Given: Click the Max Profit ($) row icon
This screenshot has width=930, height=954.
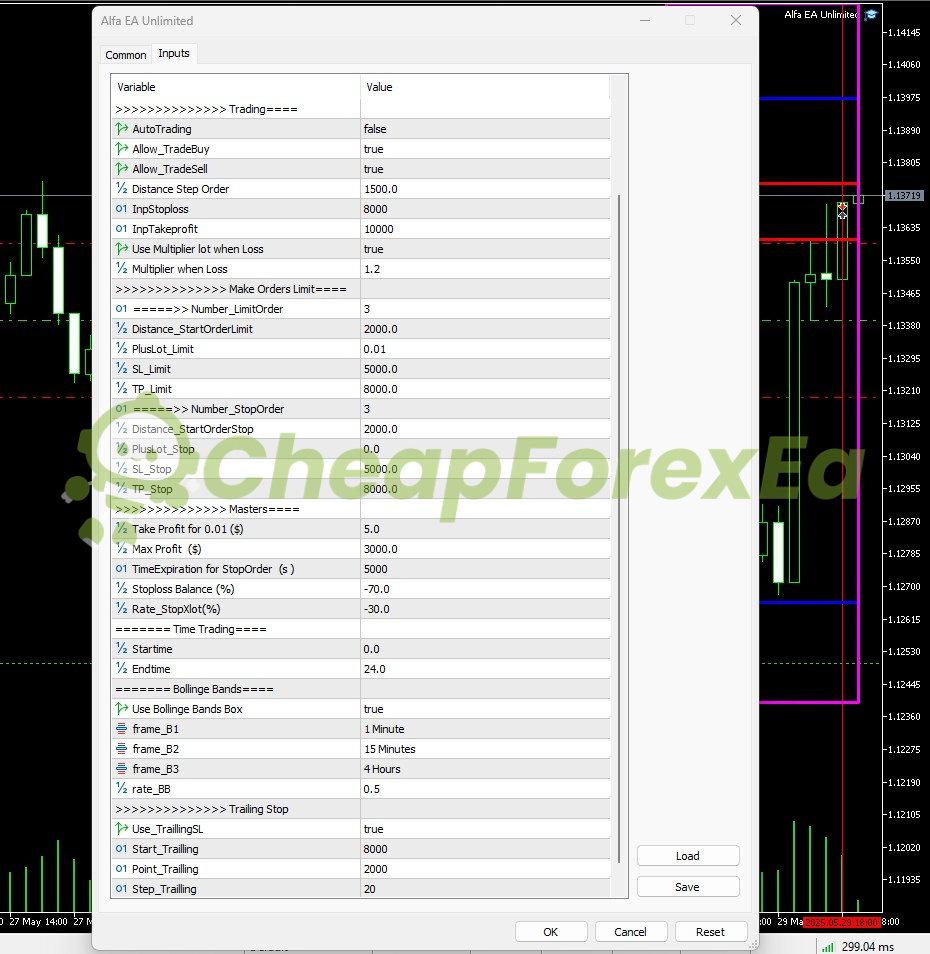Looking at the screenshot, I should point(122,549).
